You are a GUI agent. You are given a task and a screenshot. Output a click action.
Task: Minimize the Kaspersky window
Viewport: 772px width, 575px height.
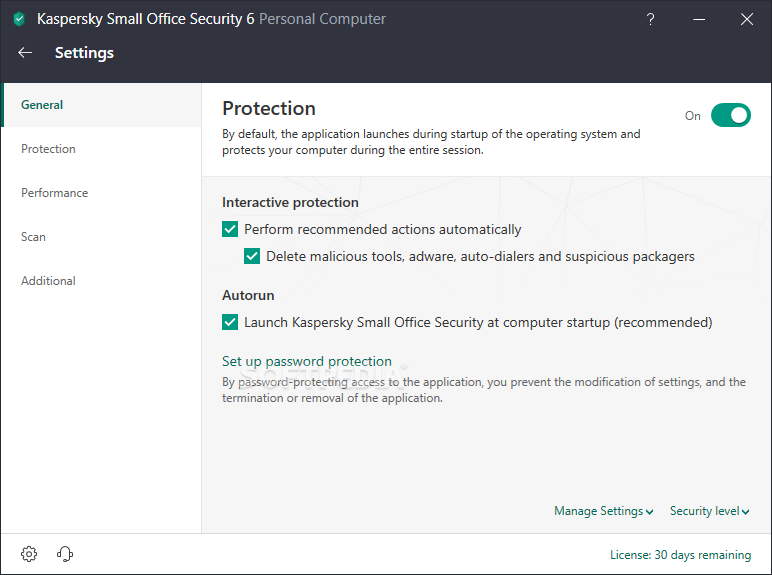pyautogui.click(x=699, y=19)
